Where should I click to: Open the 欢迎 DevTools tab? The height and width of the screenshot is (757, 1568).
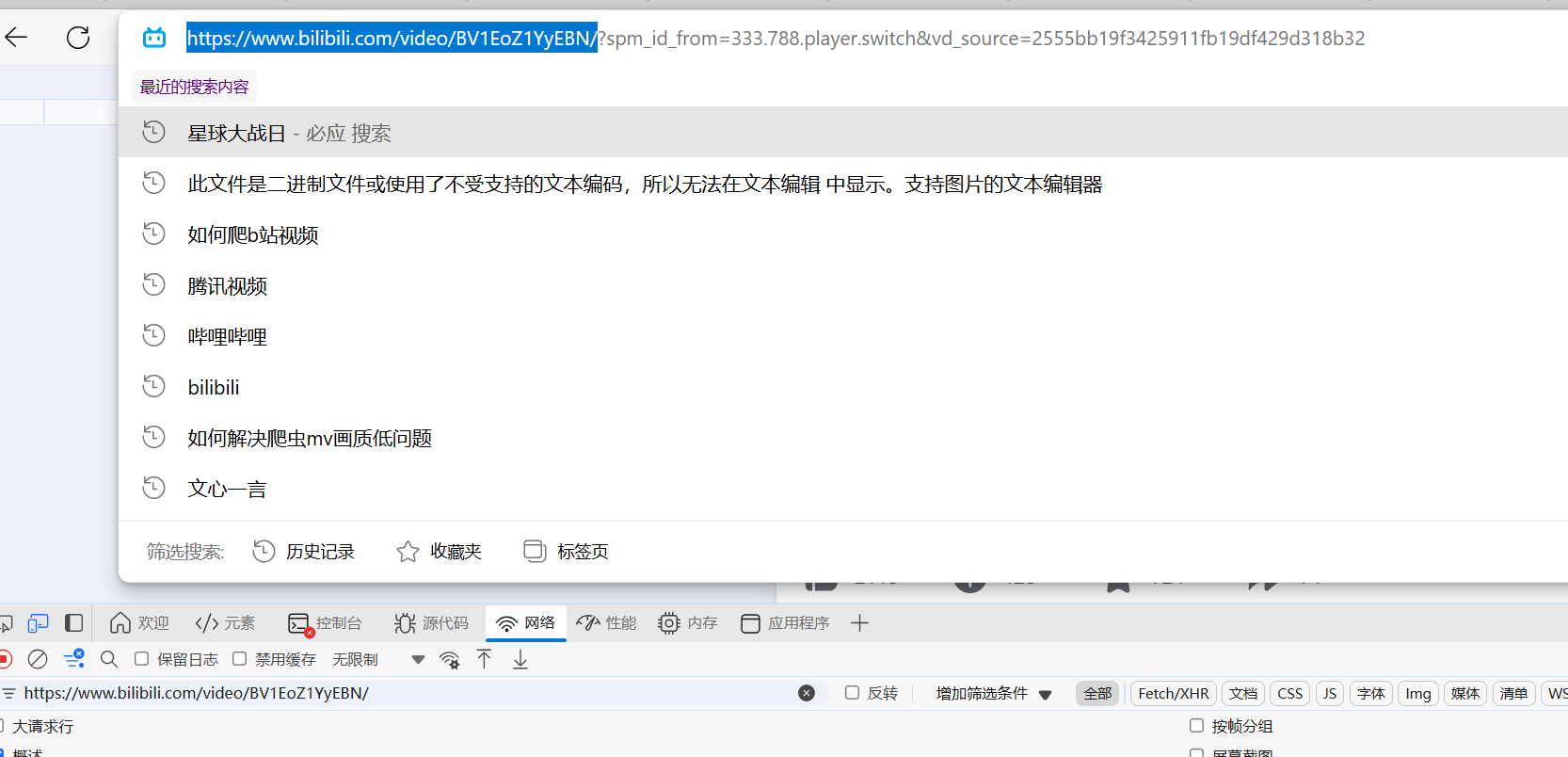(x=139, y=623)
